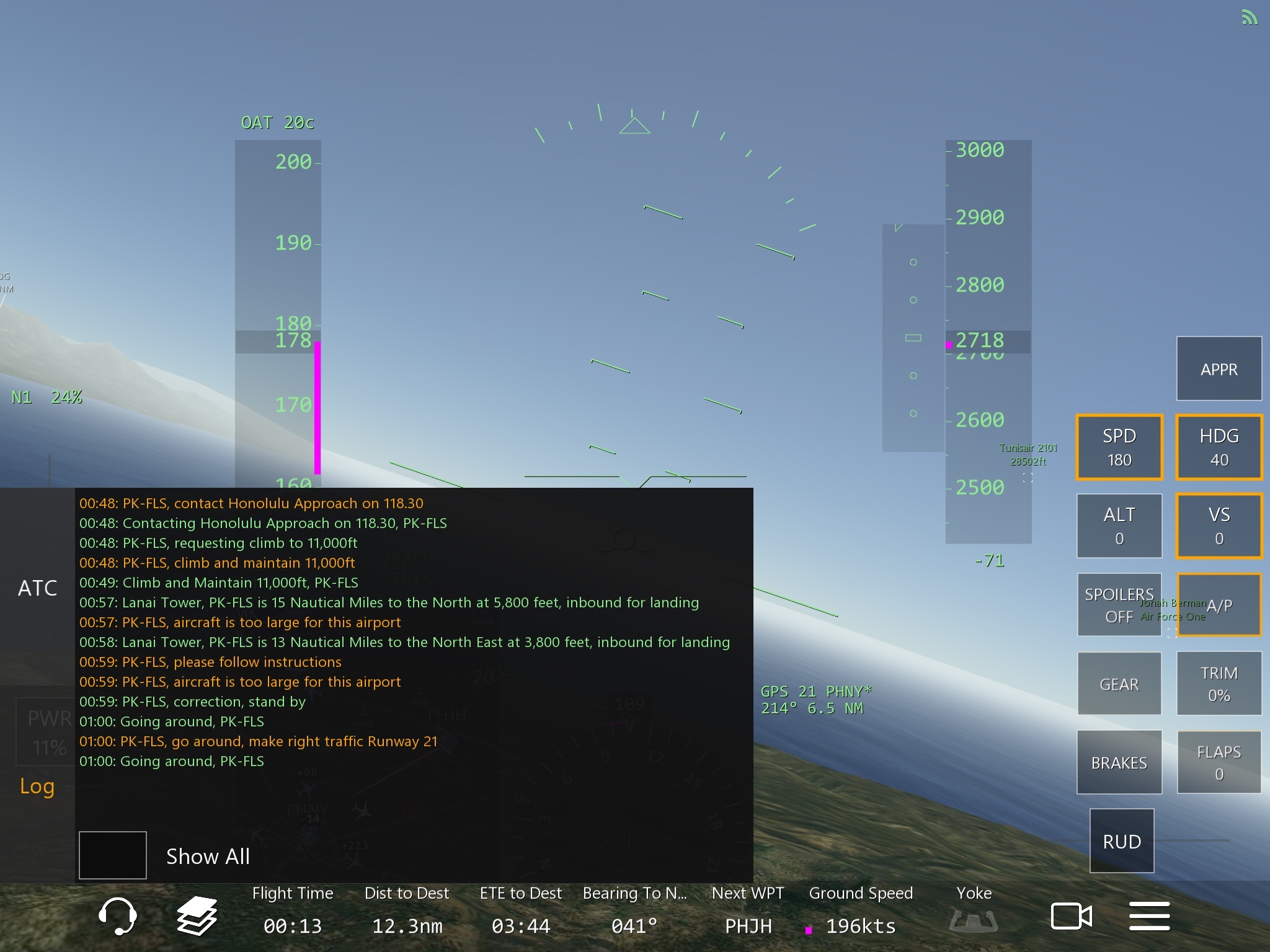
Task: Open the FLAPS 0 selector
Action: [1219, 762]
